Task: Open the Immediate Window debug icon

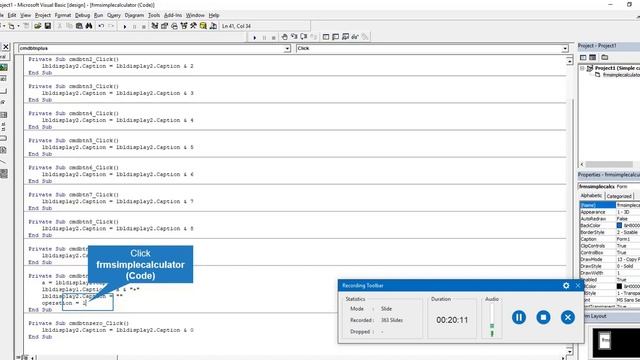Action: pos(336,37)
